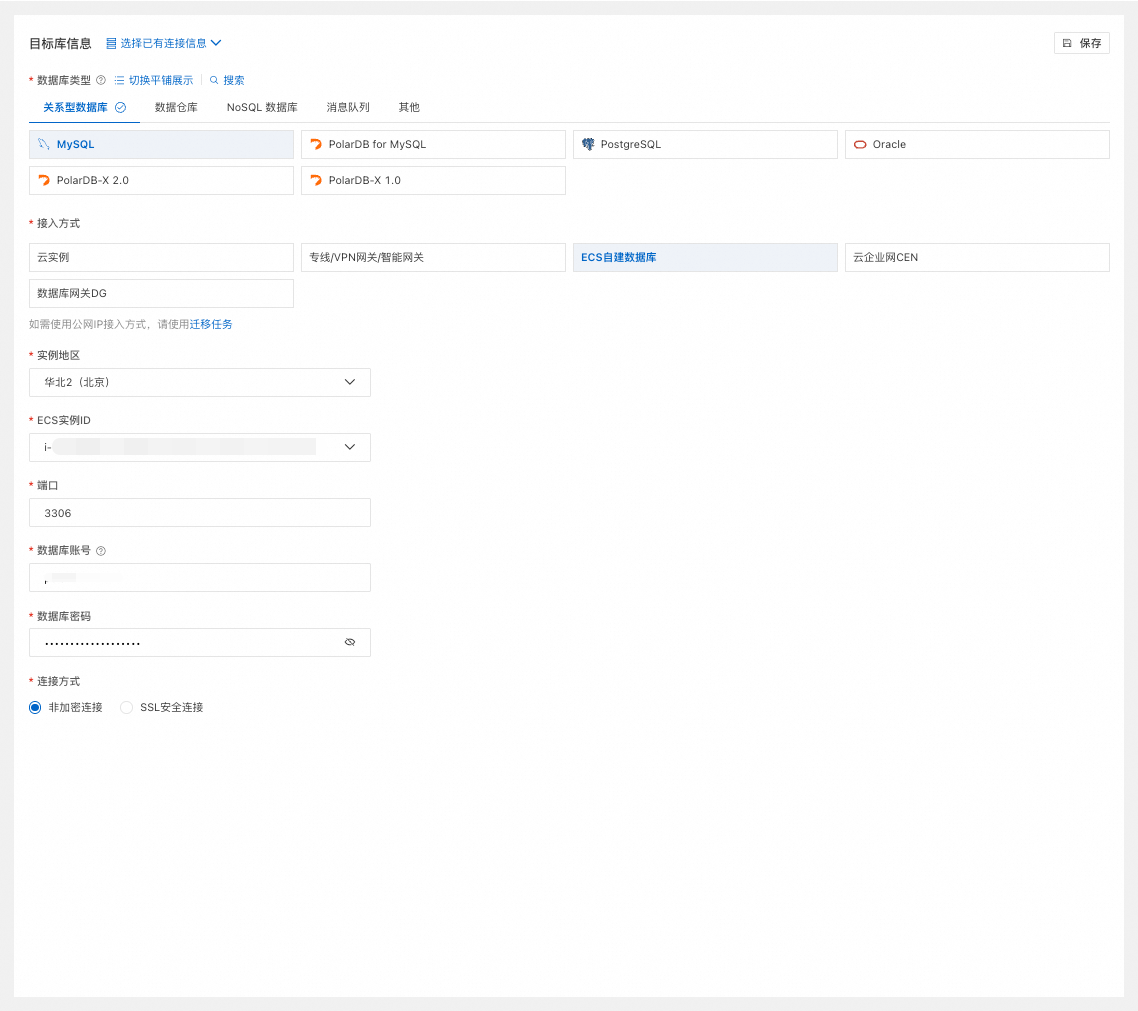
Task: Select the PolarDB for MySQL database type
Action: pos(433,144)
